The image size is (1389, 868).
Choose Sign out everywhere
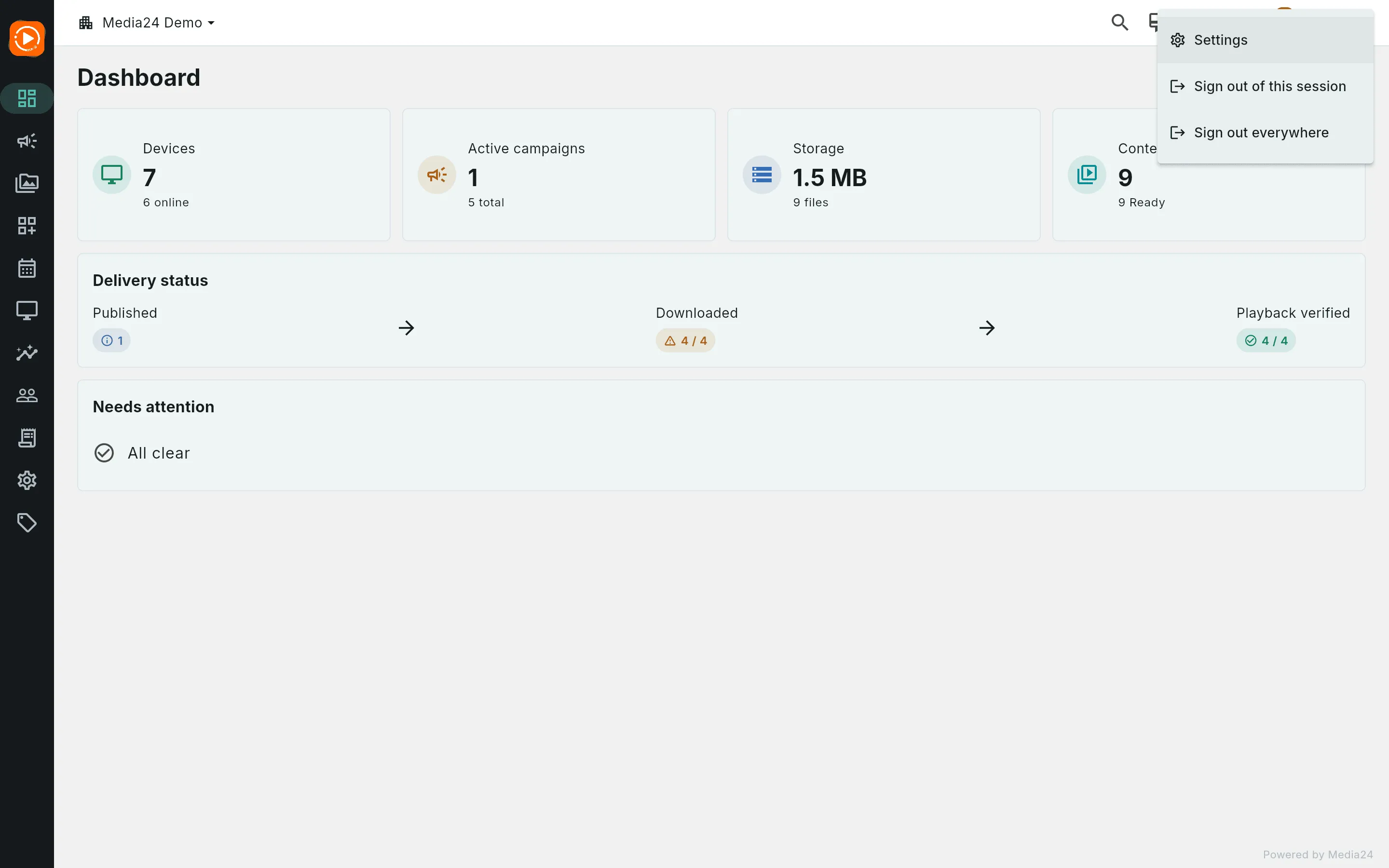[x=1265, y=133]
